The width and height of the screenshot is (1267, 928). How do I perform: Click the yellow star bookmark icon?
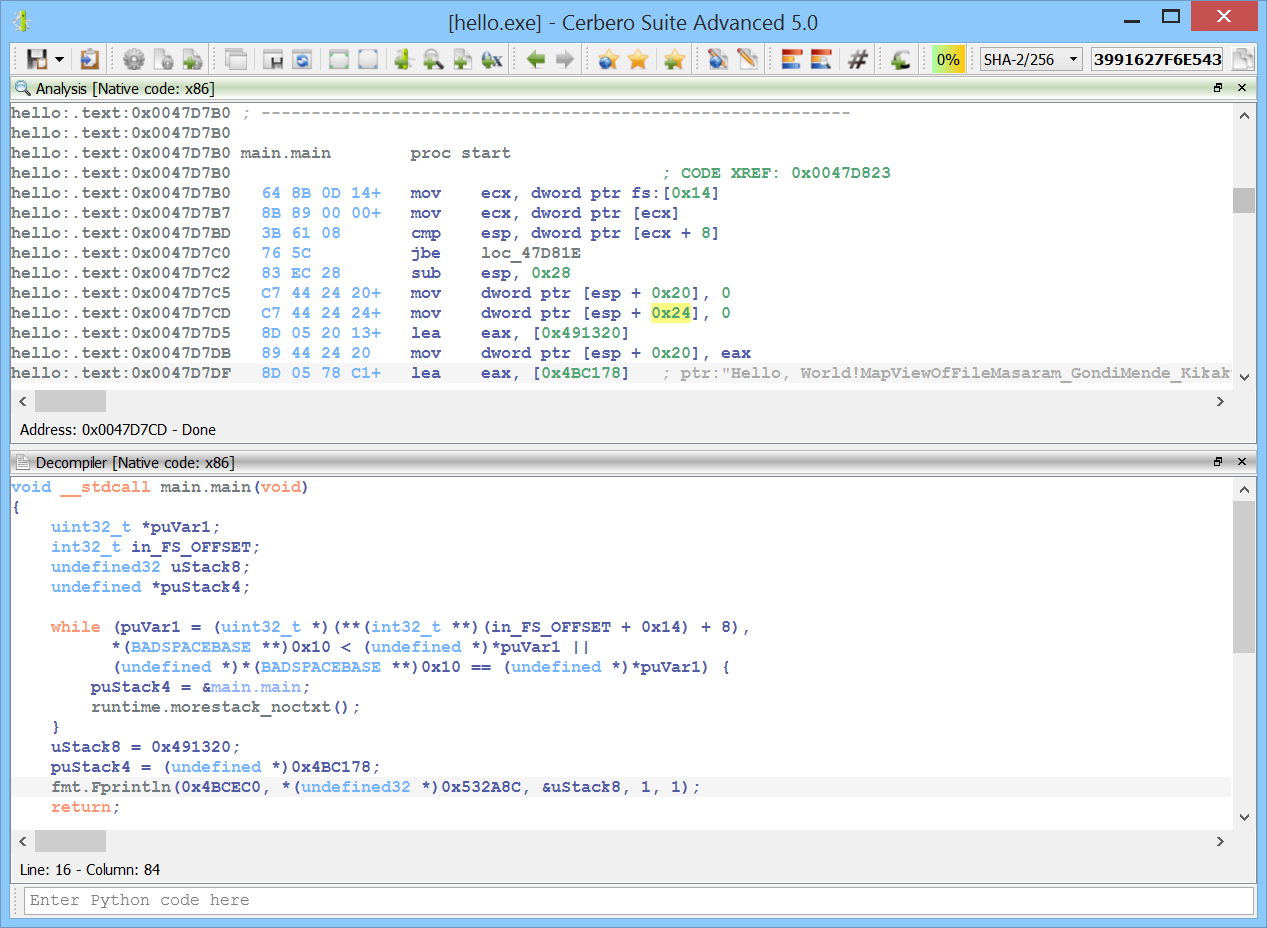(637, 59)
